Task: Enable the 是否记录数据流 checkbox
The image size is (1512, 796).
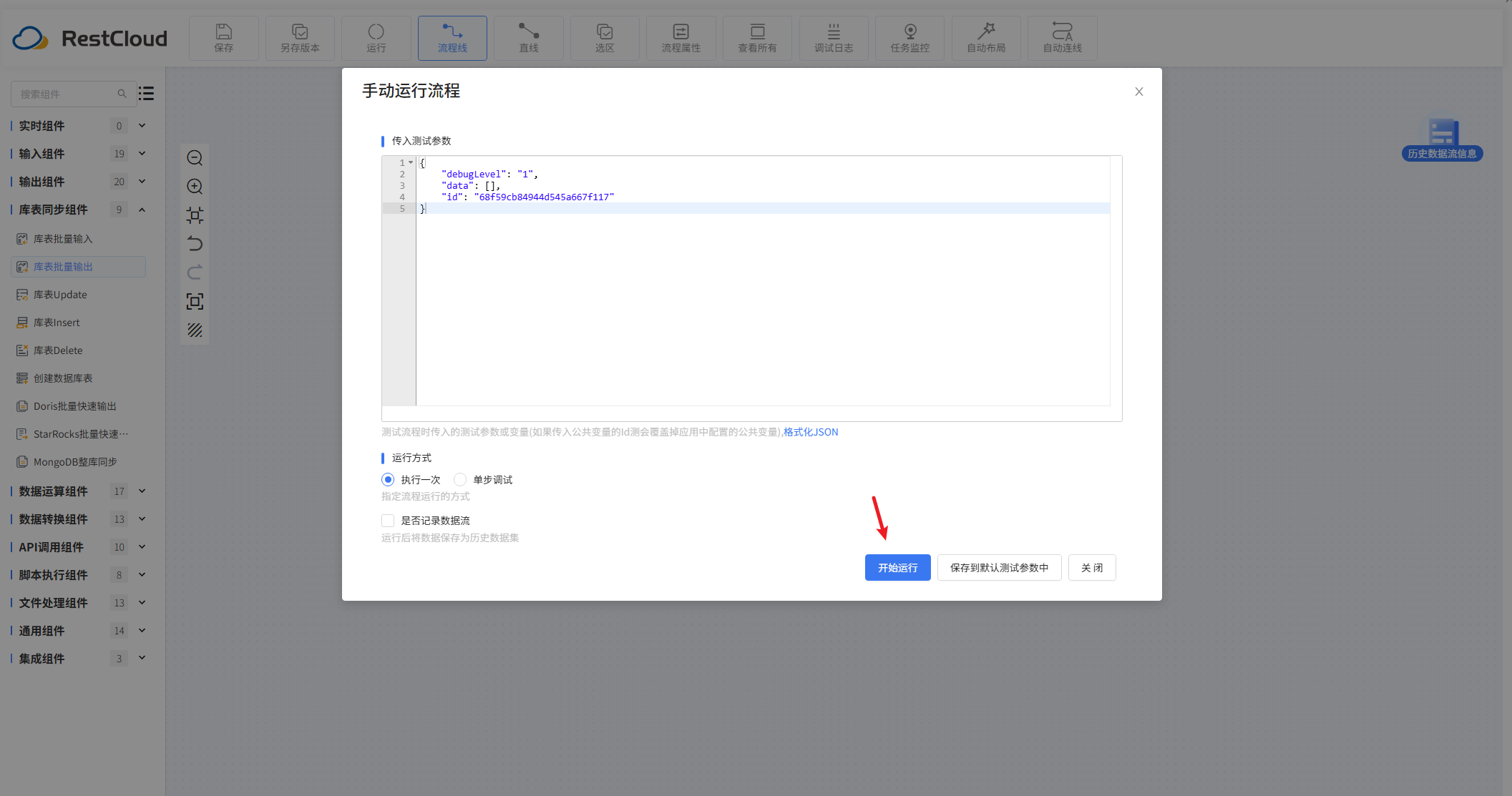Action: pos(388,521)
